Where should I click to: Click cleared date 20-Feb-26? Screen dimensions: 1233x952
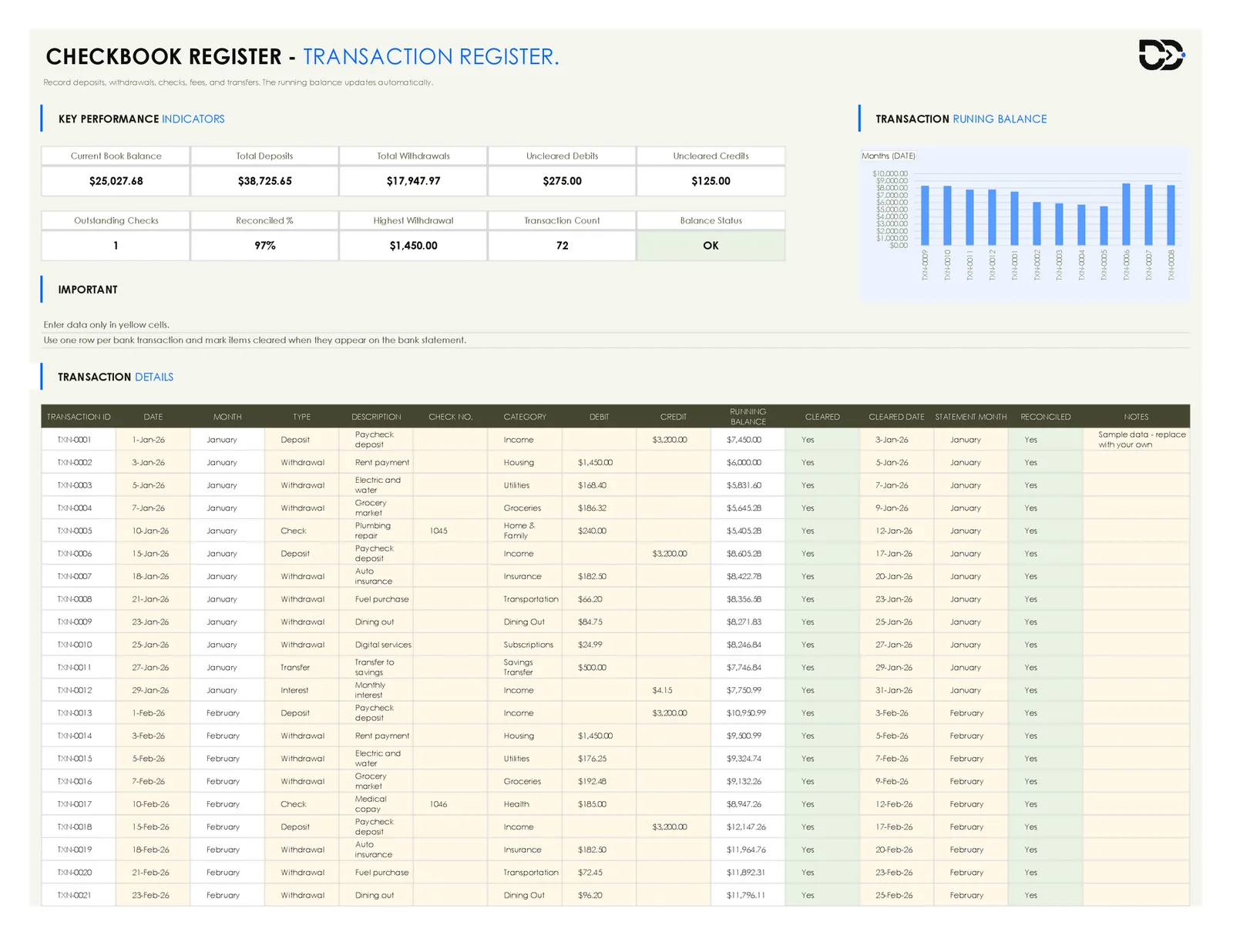pos(896,850)
